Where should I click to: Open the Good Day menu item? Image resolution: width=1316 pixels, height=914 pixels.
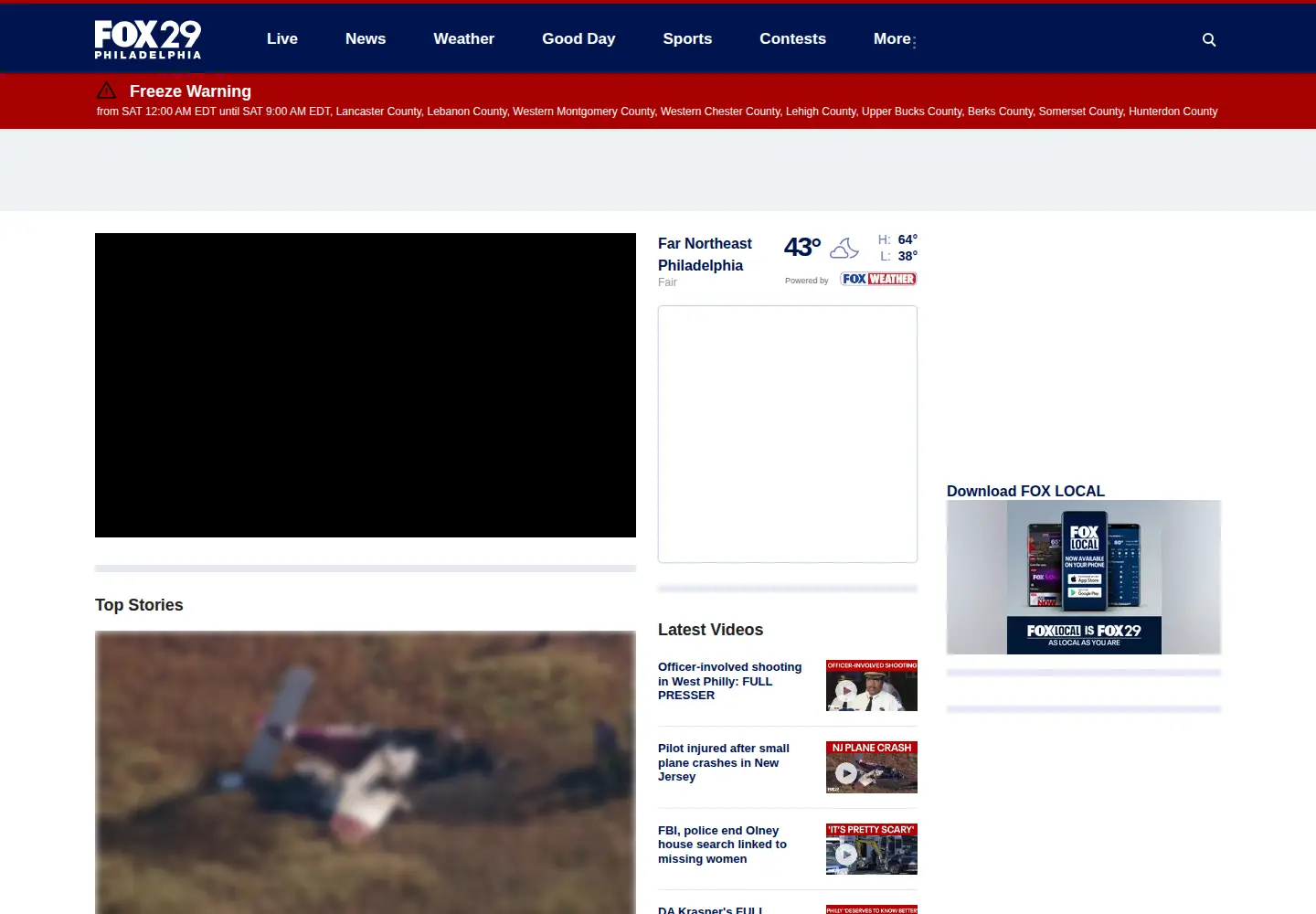tap(578, 38)
